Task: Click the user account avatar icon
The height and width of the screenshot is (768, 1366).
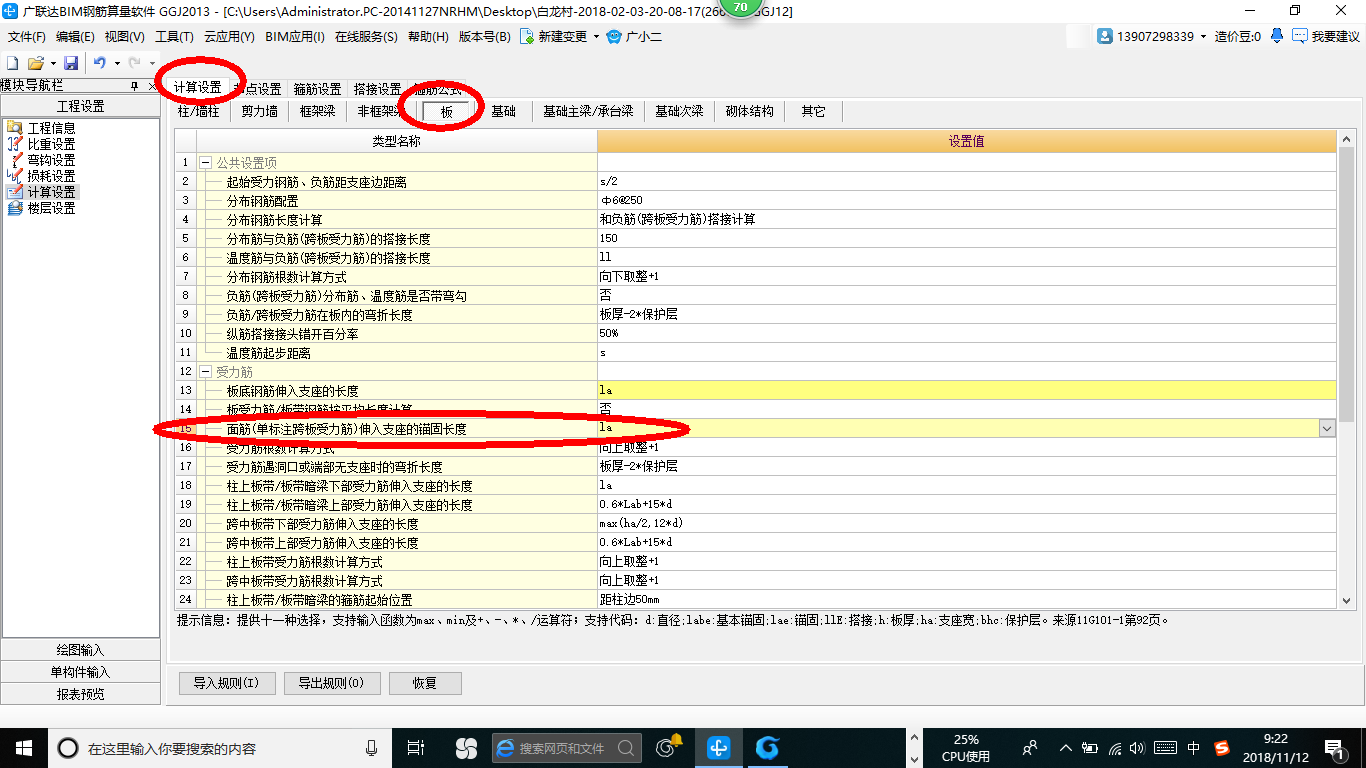Action: click(1105, 36)
